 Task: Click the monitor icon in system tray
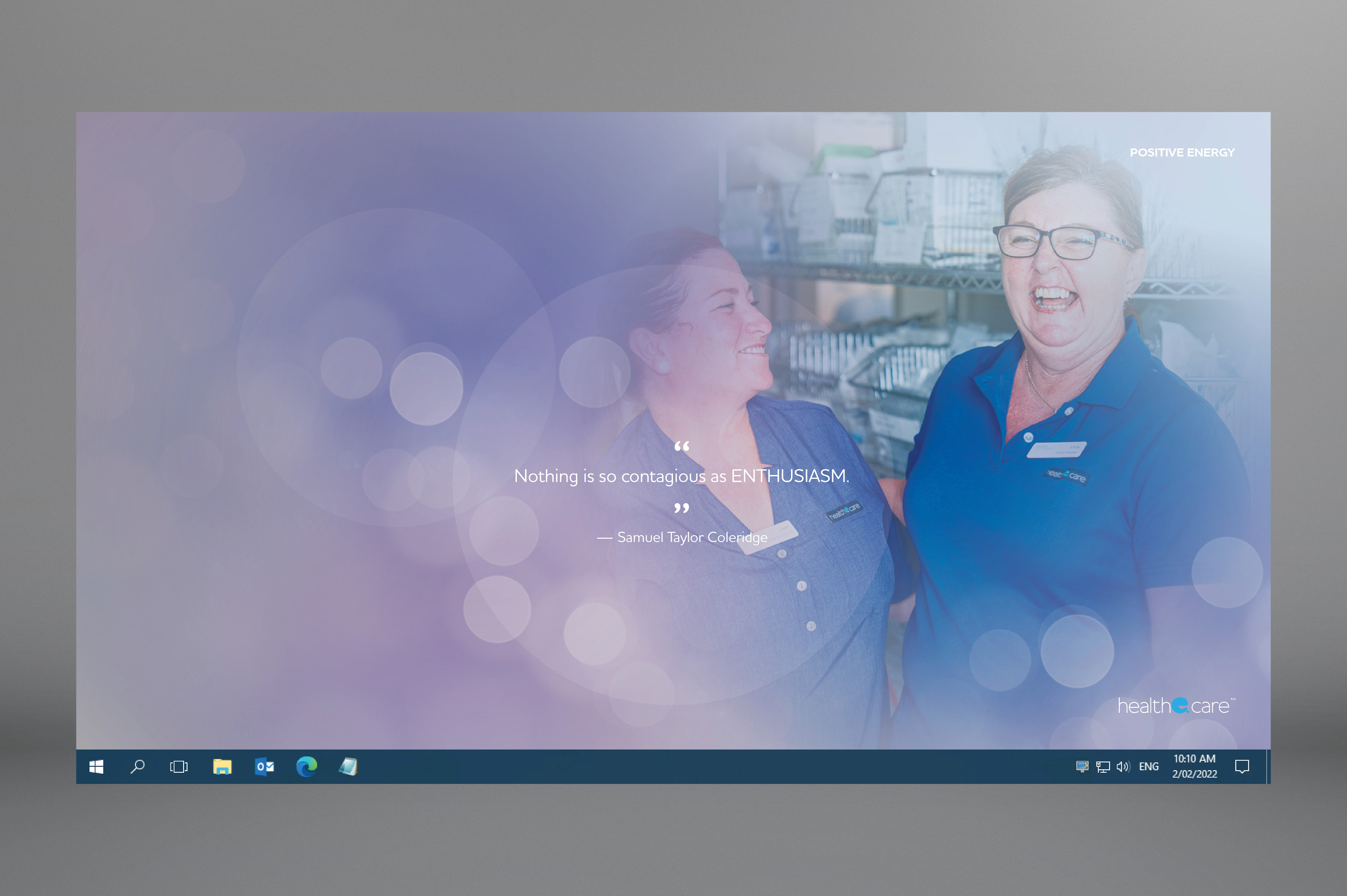[x=1082, y=767]
